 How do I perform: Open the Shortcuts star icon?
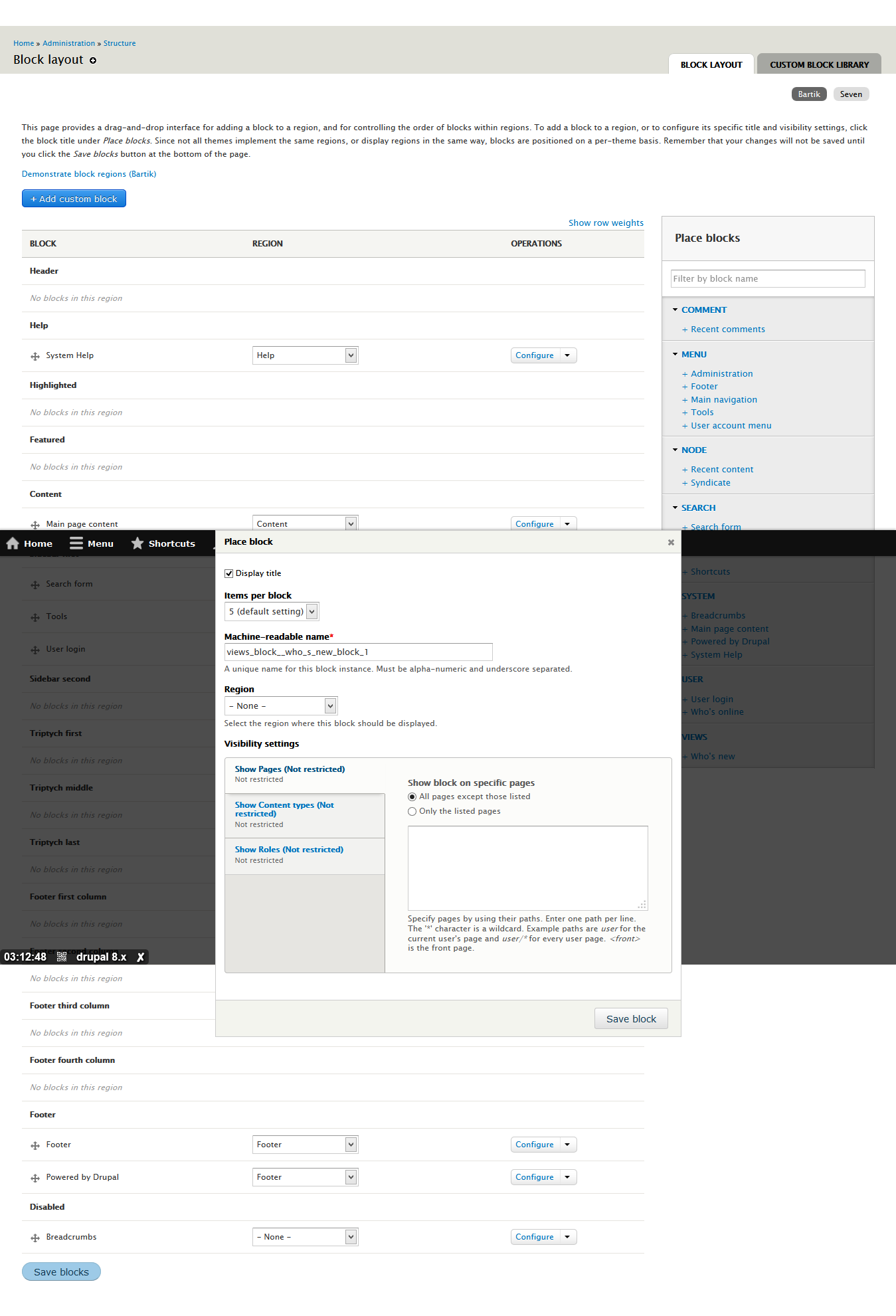137,543
